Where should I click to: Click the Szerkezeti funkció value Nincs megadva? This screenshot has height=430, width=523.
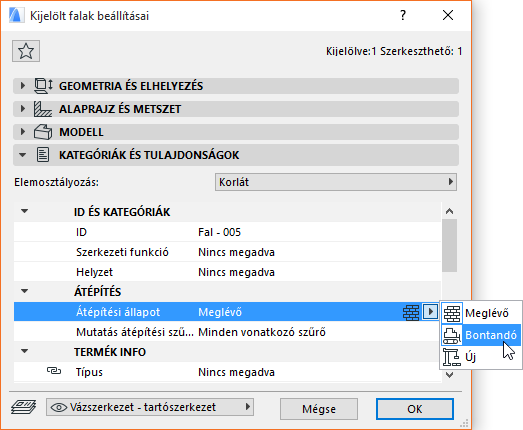tap(236, 252)
